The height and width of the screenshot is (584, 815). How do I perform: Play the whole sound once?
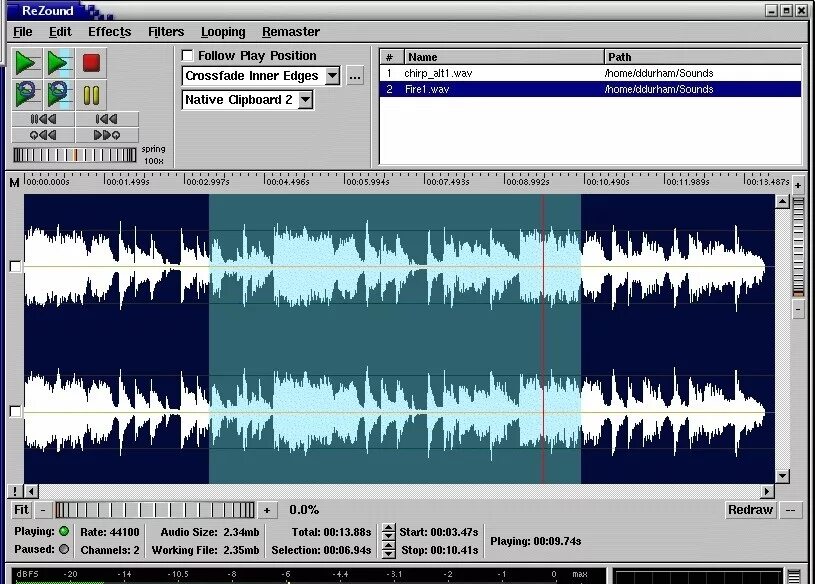(27, 63)
